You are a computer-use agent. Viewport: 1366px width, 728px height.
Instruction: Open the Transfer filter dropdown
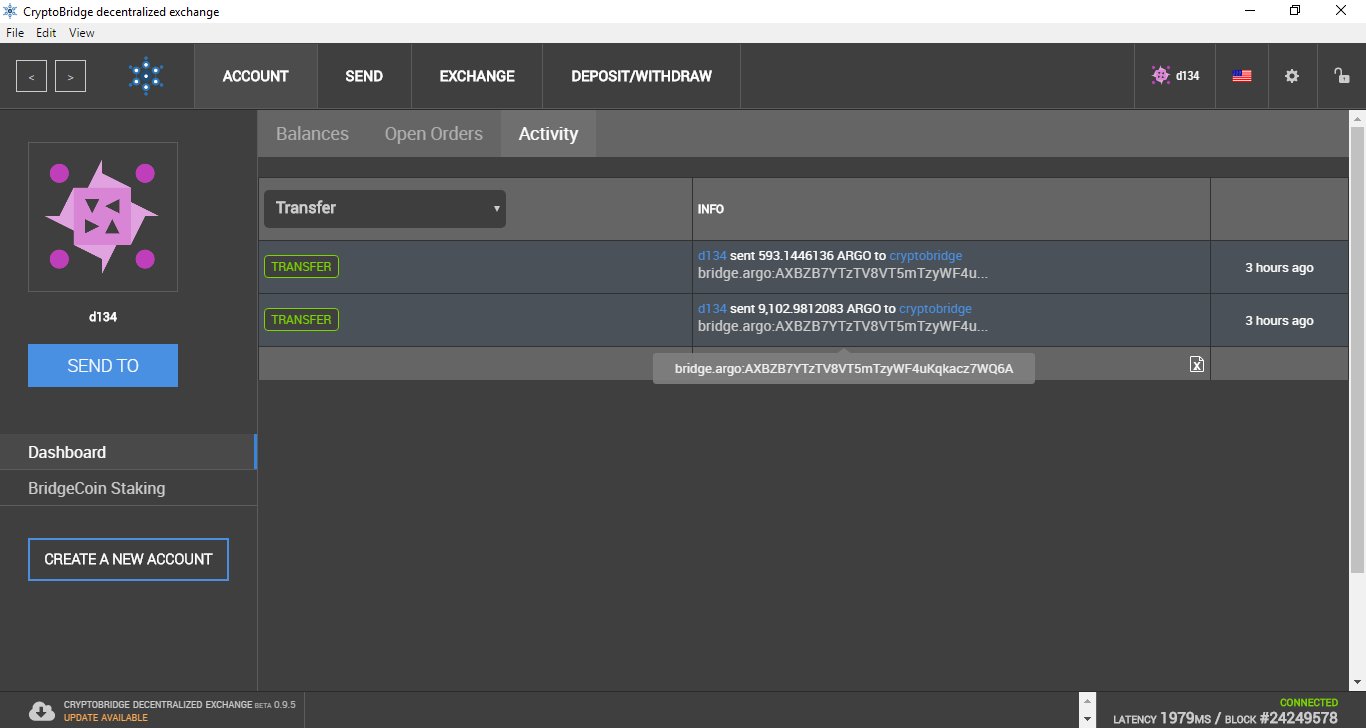point(385,209)
